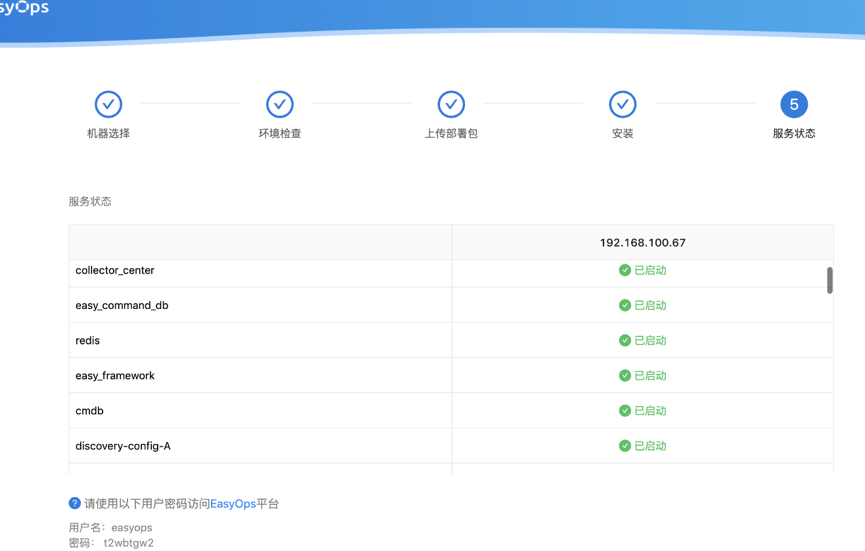Select the cmdb service name

[x=89, y=411]
